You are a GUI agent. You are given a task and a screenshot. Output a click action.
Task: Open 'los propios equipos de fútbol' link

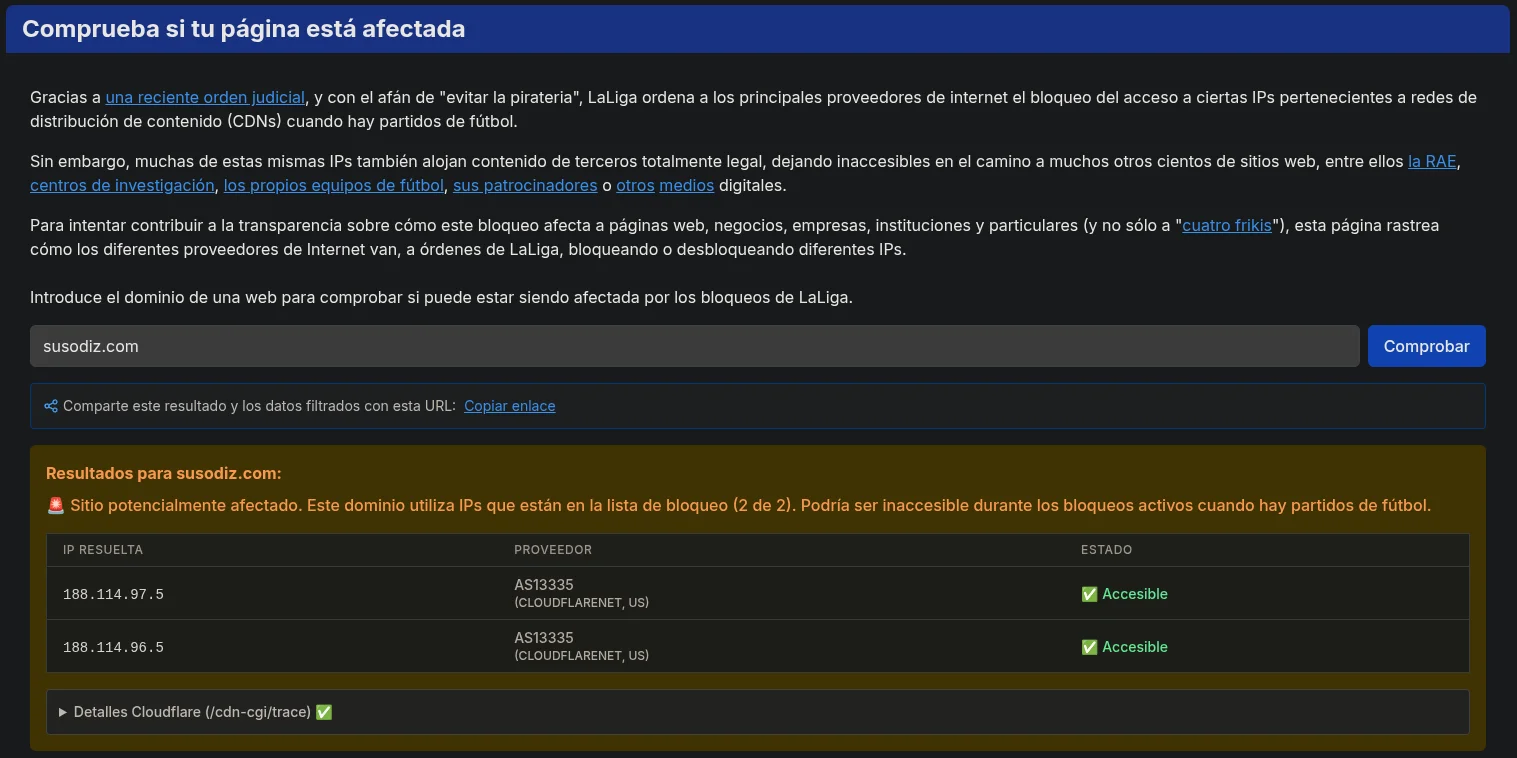point(333,185)
